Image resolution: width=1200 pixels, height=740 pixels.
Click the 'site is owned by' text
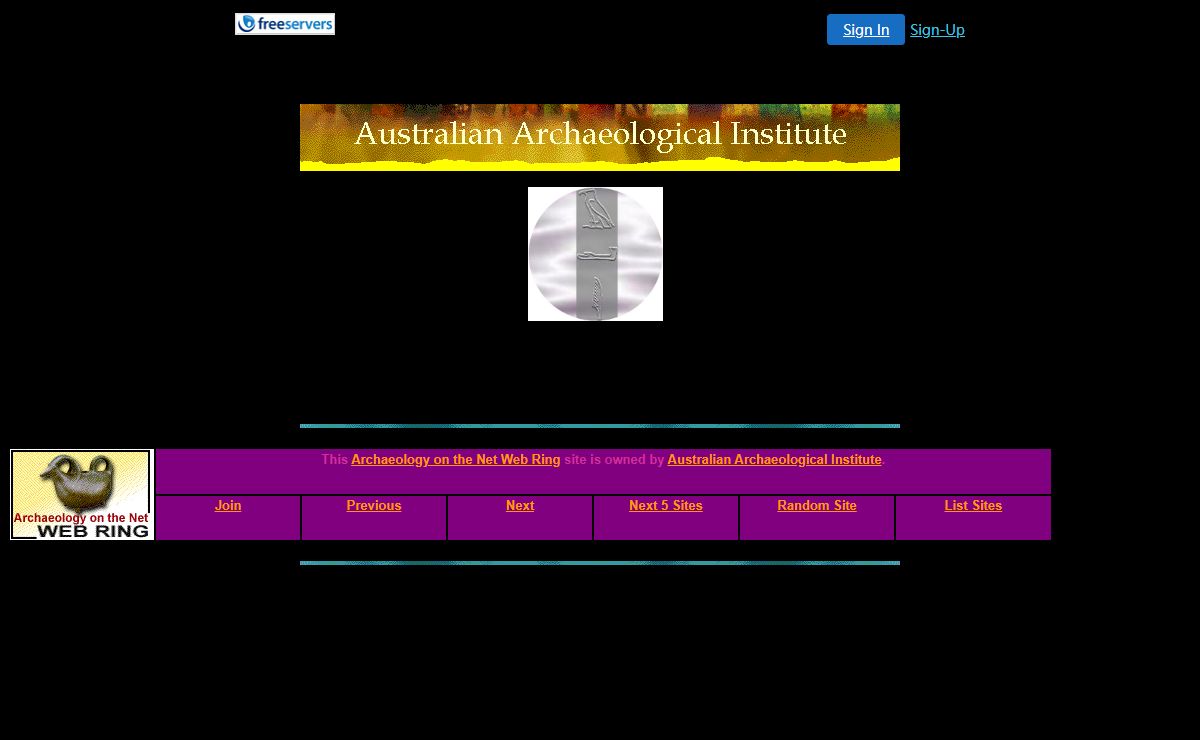614,460
